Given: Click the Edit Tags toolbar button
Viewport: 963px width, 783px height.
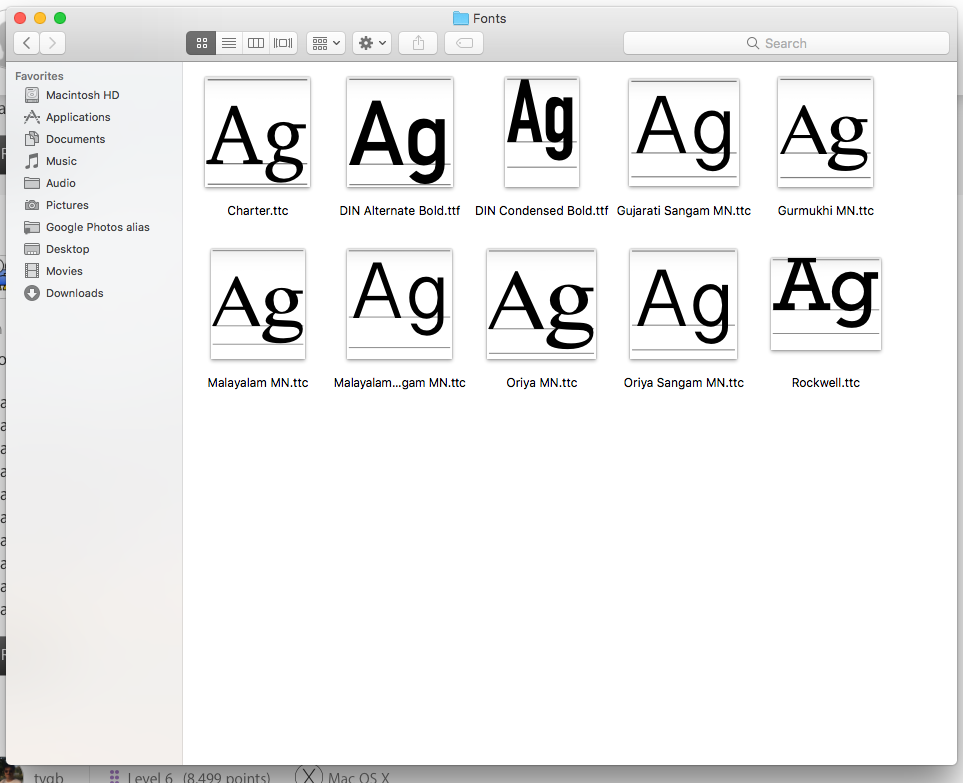Looking at the screenshot, I should [464, 43].
